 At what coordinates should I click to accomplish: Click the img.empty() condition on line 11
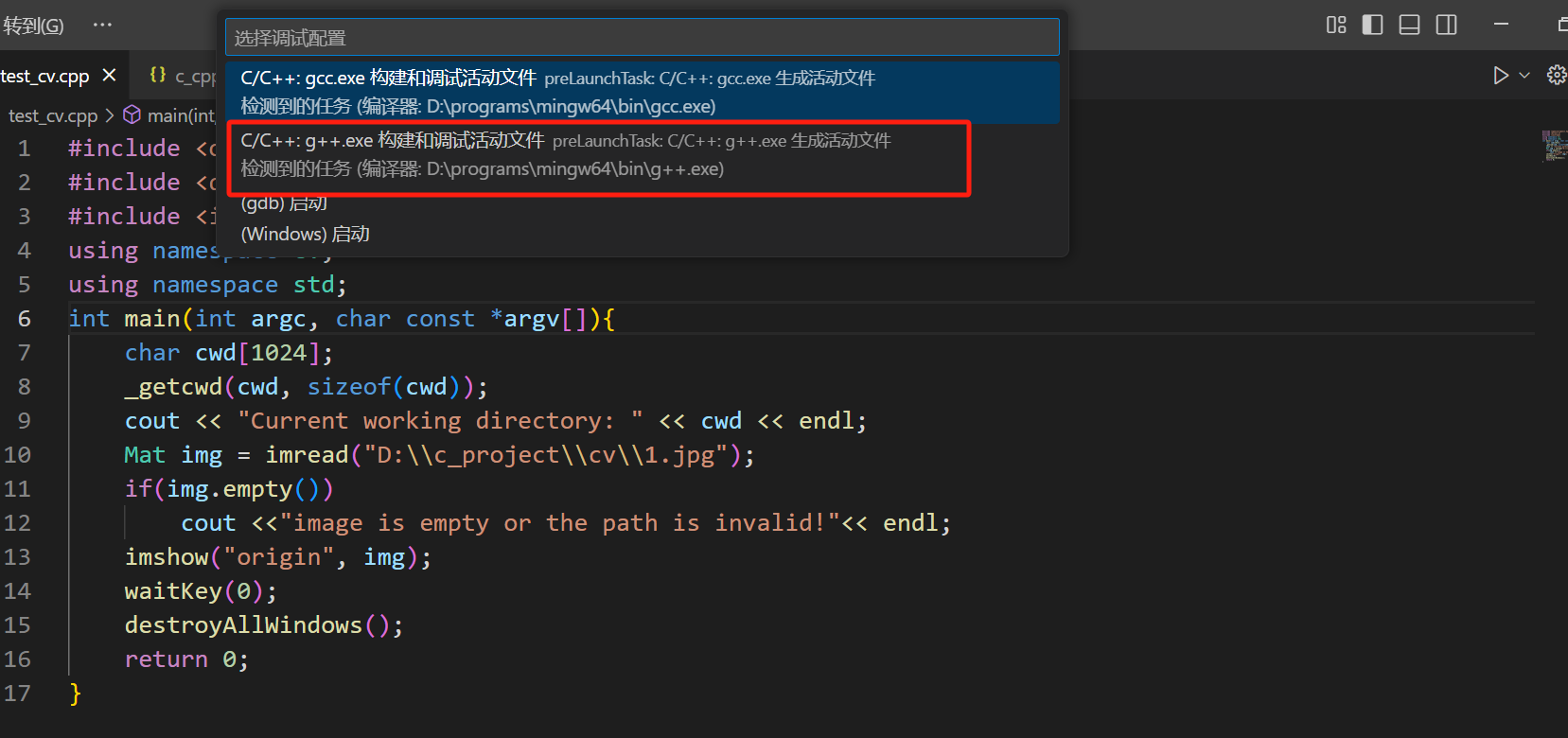tap(250, 489)
